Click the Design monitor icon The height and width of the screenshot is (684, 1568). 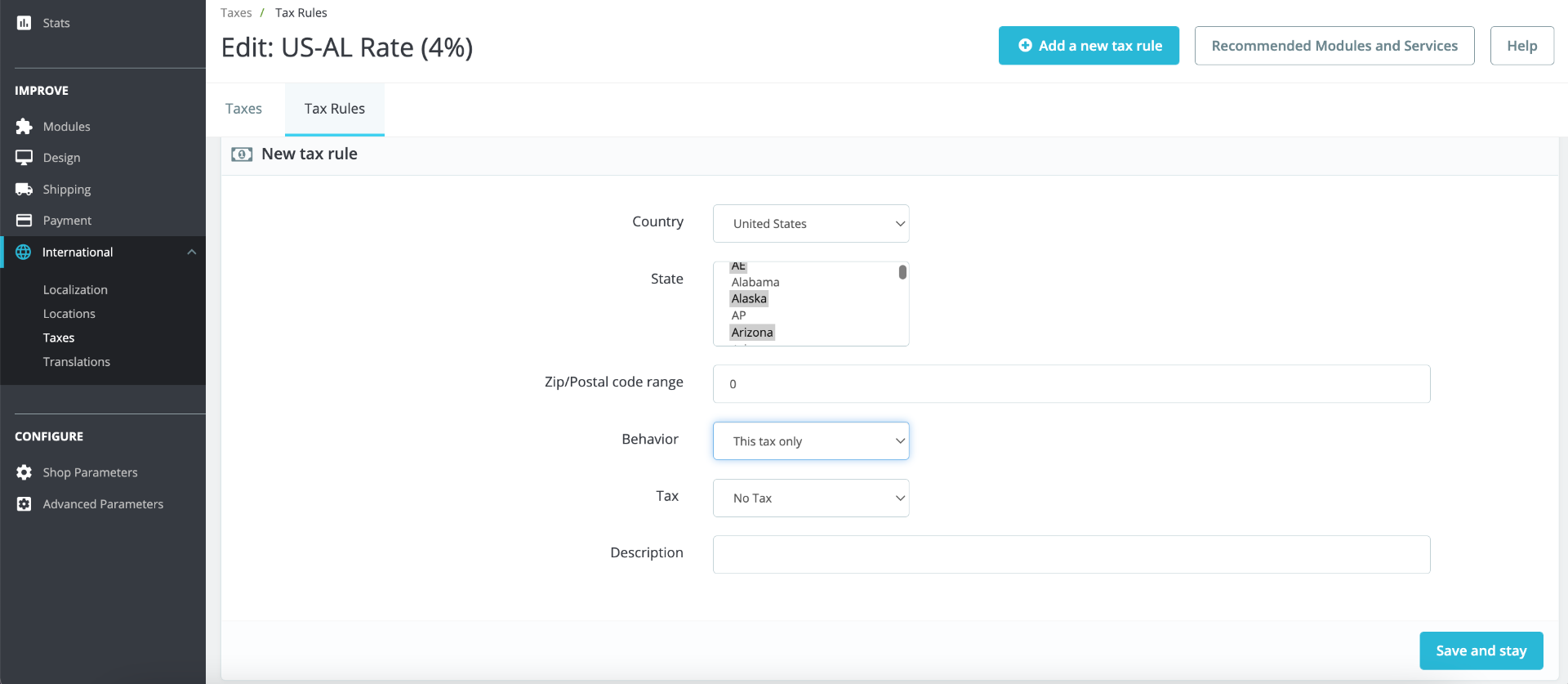click(24, 158)
